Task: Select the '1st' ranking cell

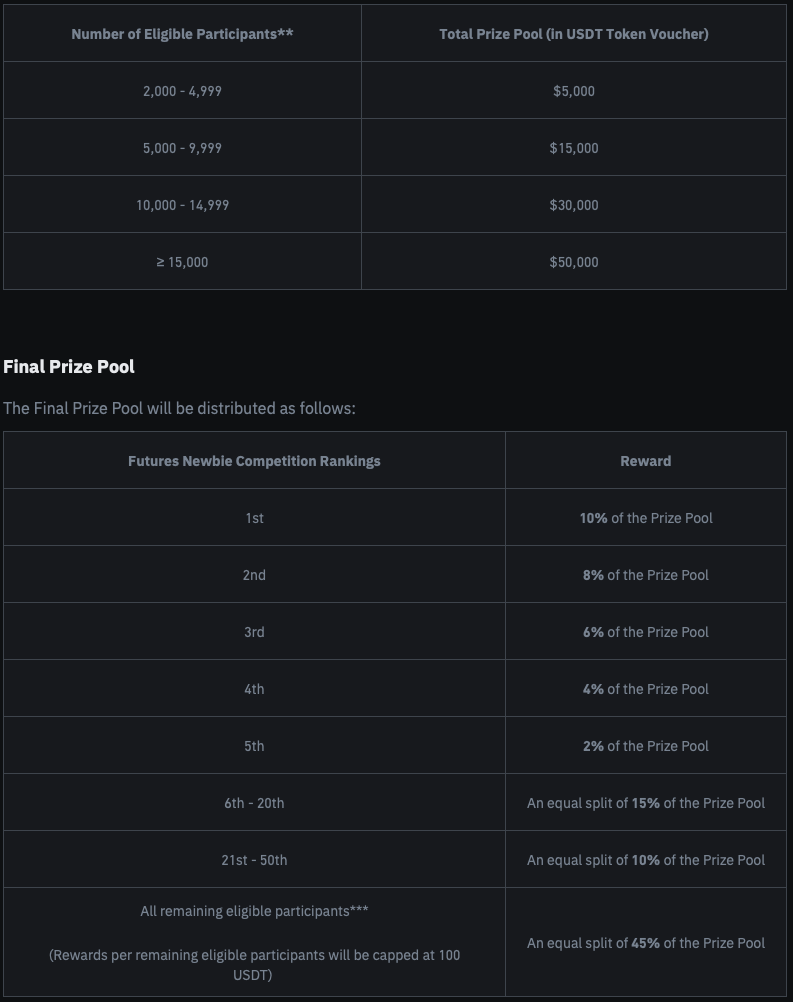Action: [x=254, y=518]
